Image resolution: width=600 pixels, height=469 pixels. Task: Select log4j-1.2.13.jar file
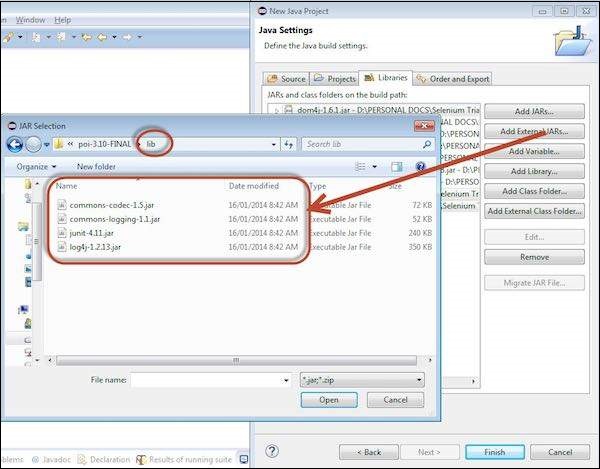pos(95,247)
